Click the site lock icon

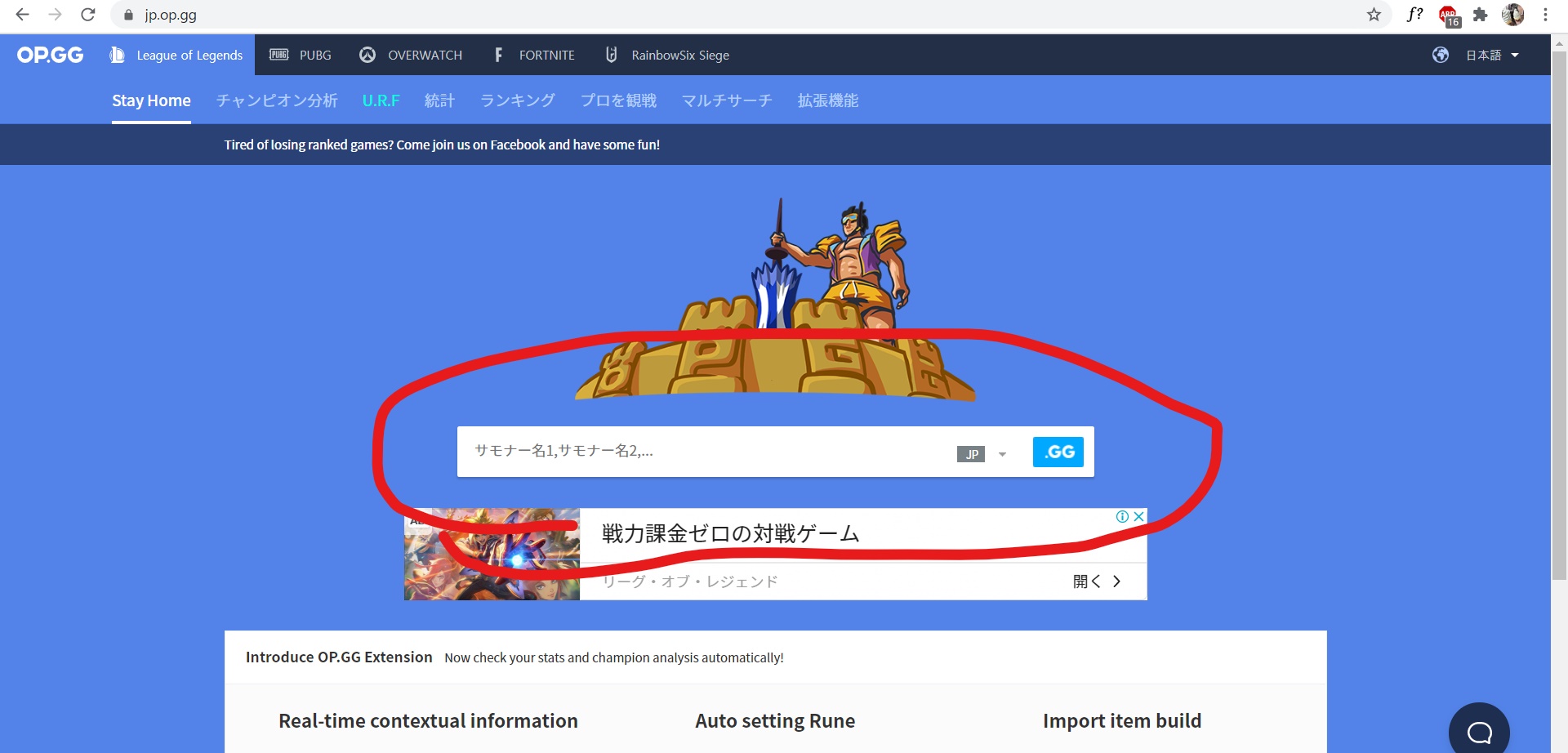[x=128, y=15]
